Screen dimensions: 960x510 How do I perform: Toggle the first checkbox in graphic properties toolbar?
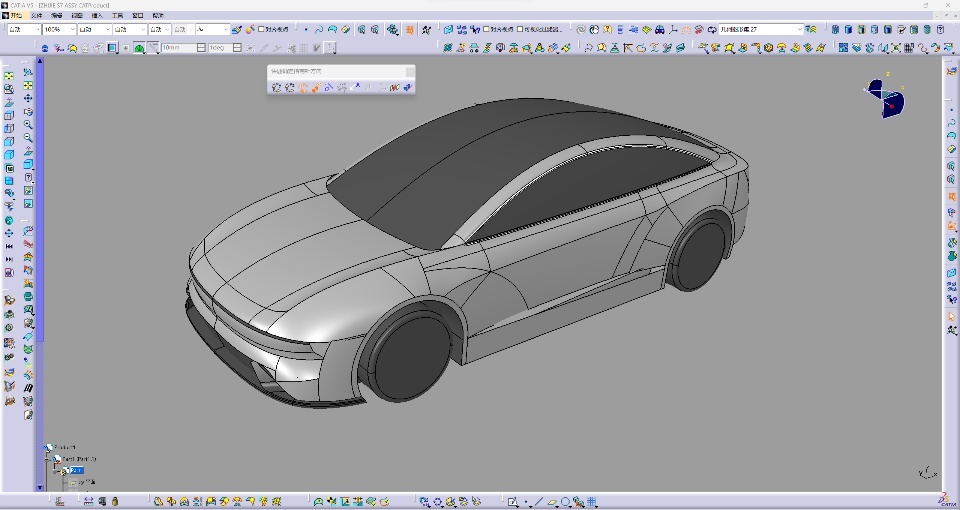pyautogui.click(x=262, y=30)
